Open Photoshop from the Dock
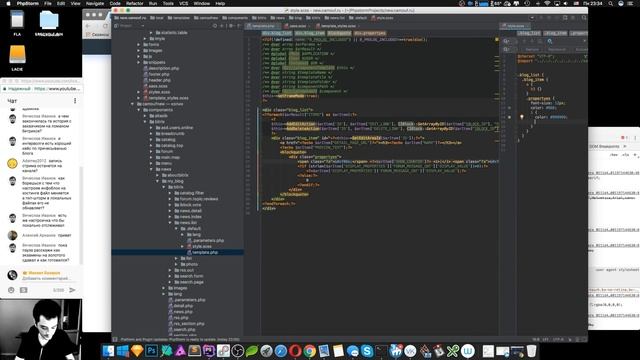The height and width of the screenshot is (360, 640). (151, 351)
